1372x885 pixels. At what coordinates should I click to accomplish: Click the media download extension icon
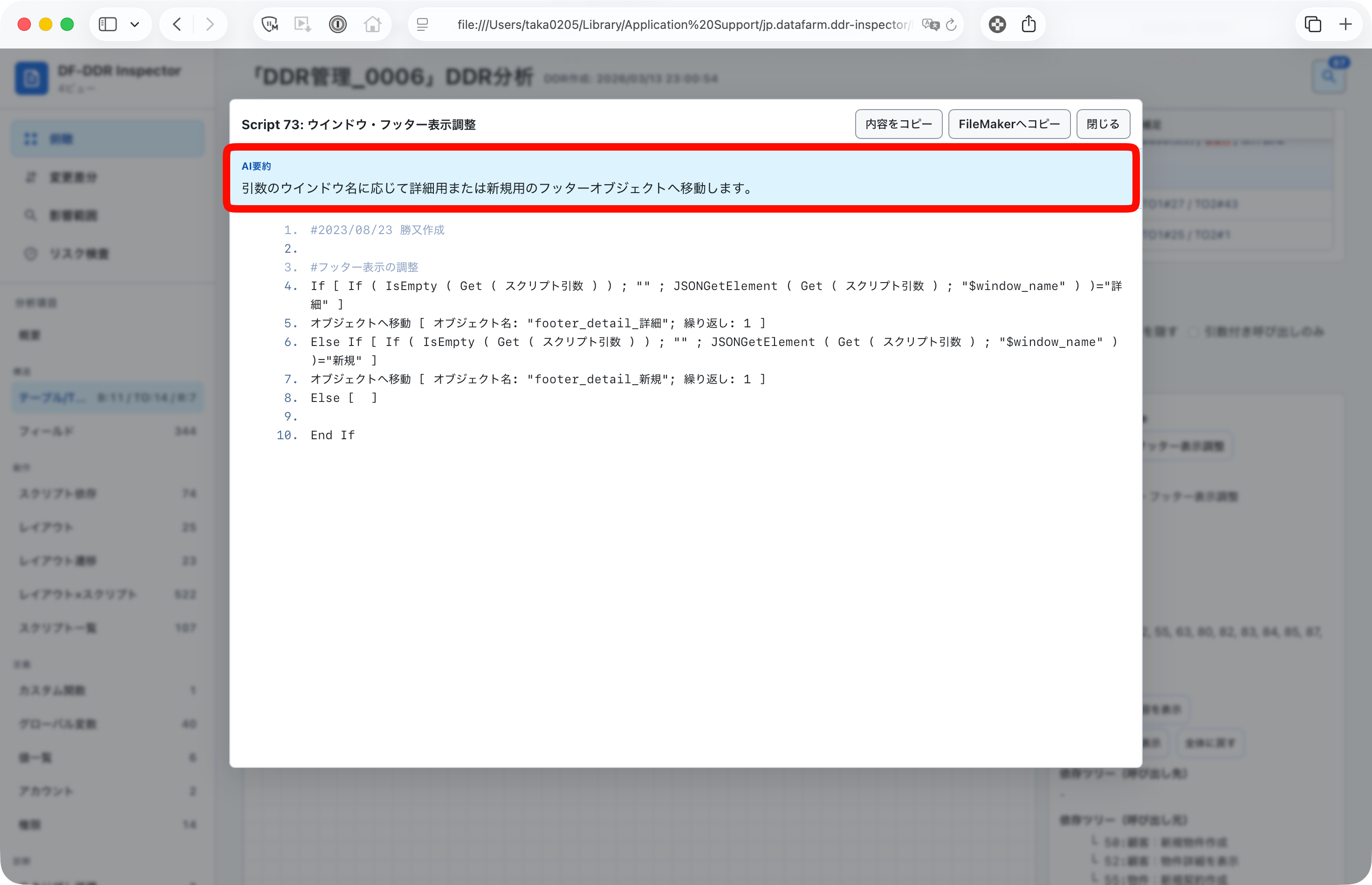(x=302, y=24)
